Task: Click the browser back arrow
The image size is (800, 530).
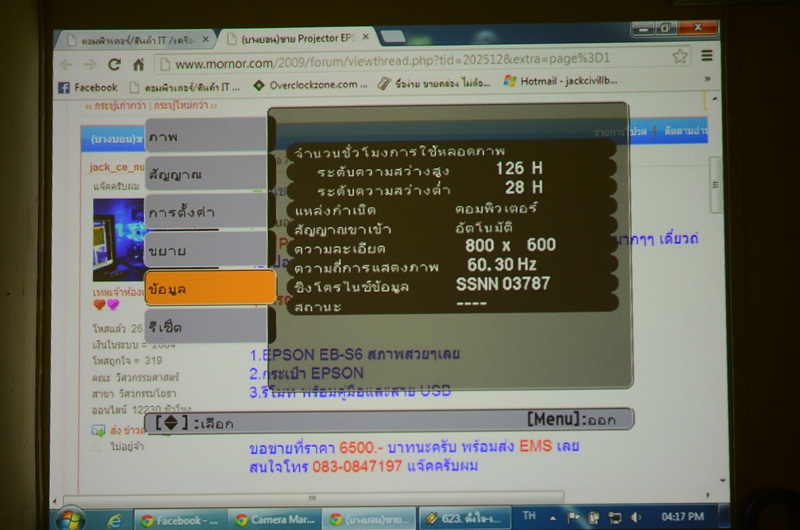Action: [x=66, y=65]
